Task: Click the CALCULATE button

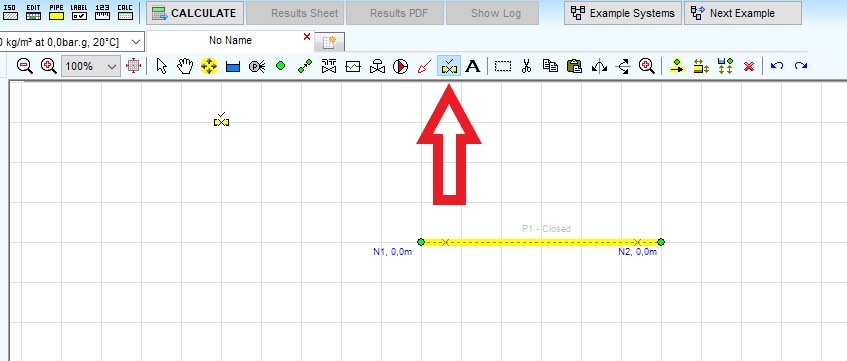Action: (194, 13)
